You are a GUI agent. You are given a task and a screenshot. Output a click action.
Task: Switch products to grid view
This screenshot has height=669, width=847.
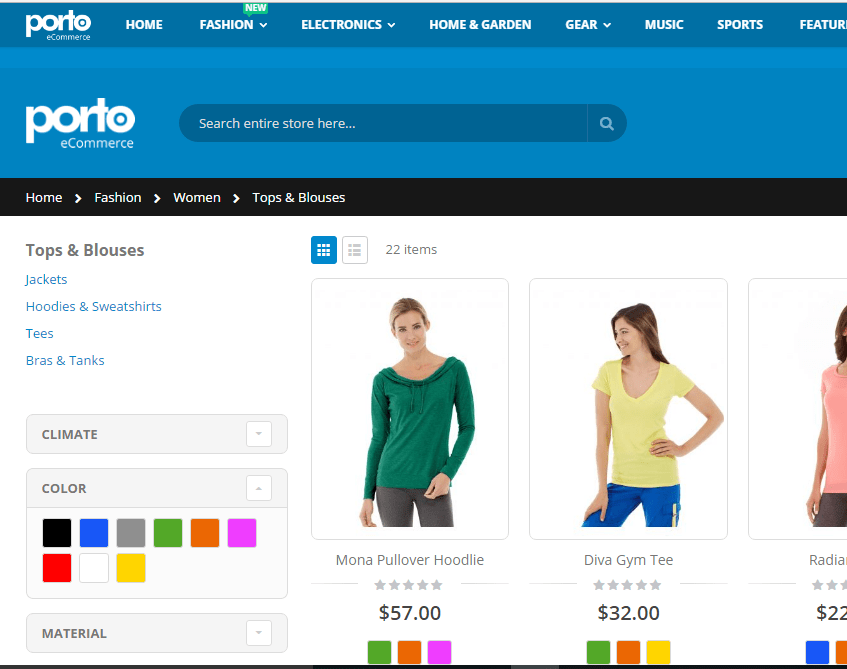point(323,249)
